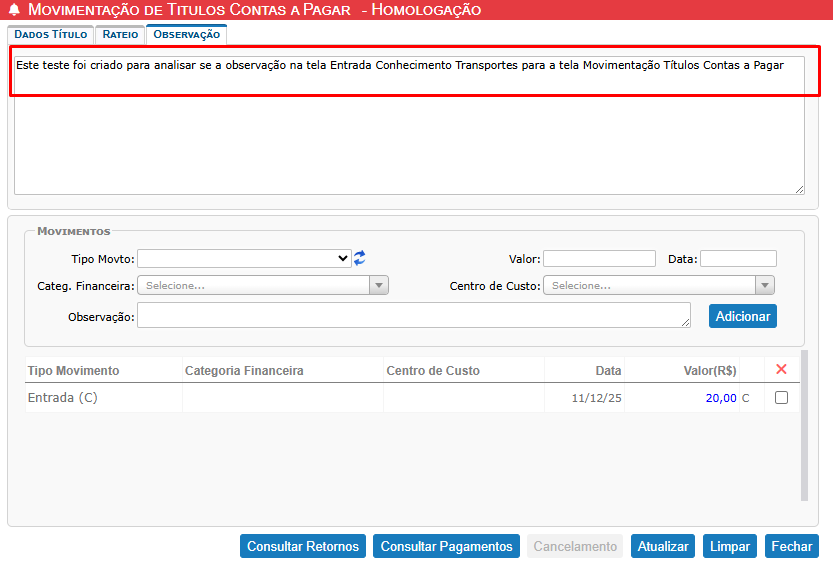Select the Observação tab

tap(186, 34)
